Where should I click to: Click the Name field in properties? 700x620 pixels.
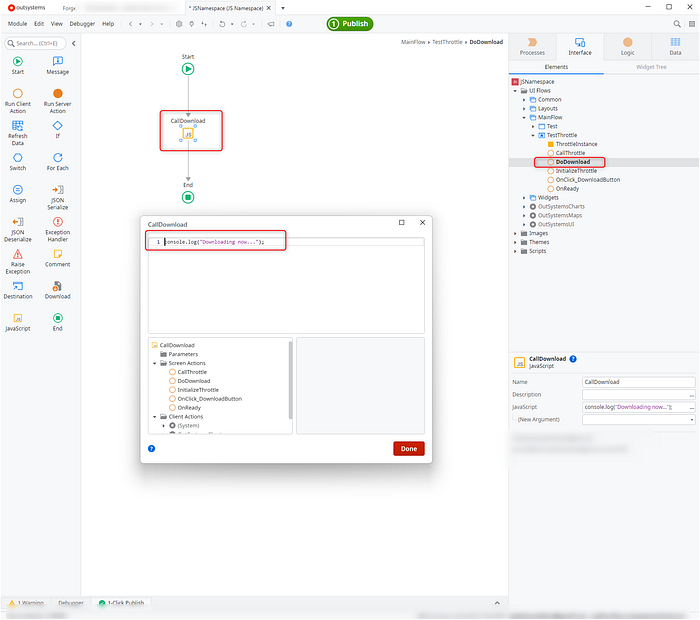pyautogui.click(x=638, y=382)
